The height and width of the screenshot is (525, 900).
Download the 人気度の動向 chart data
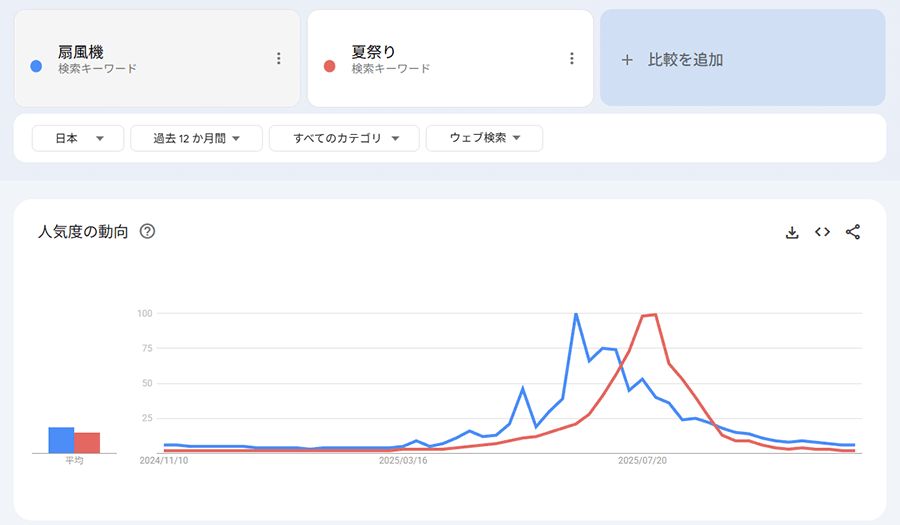pos(792,232)
